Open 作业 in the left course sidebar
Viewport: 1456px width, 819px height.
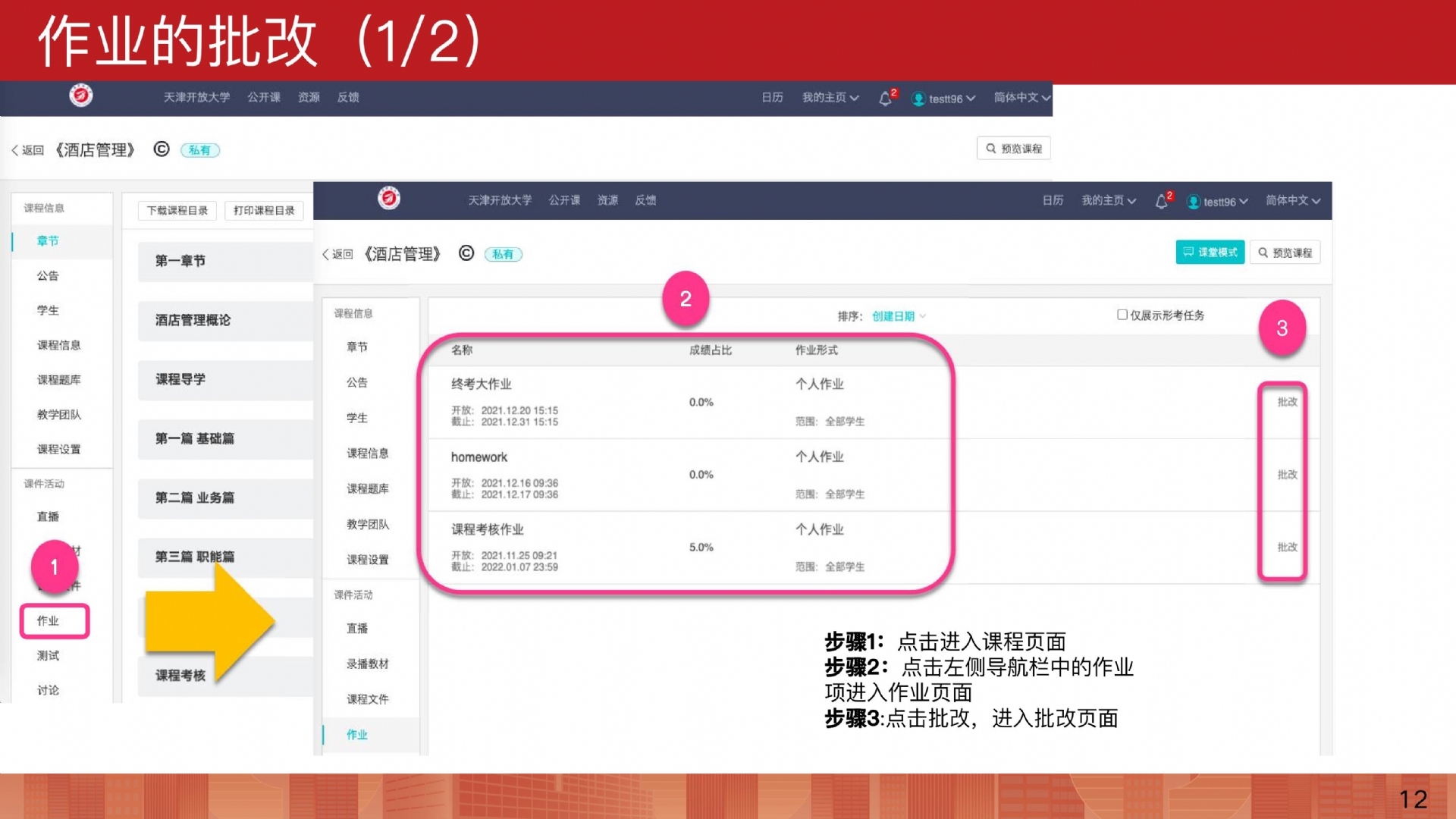49,621
